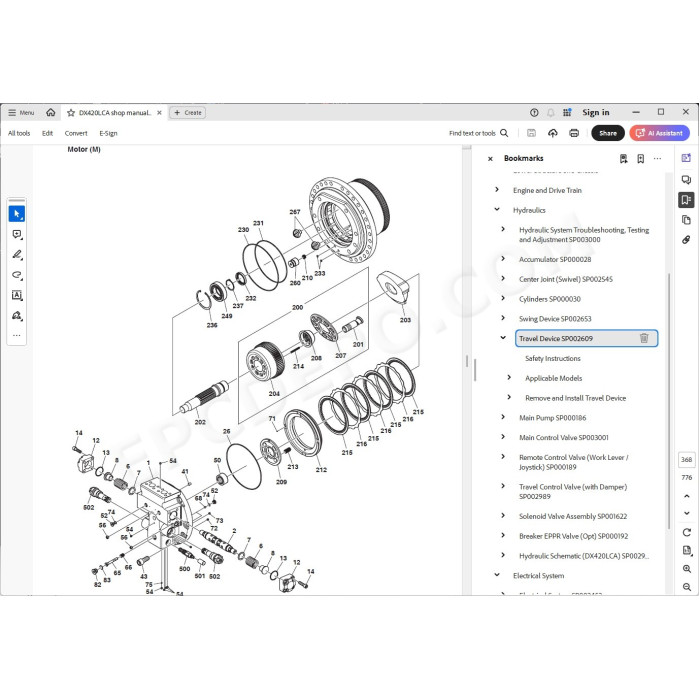Image resolution: width=700 pixels, height=700 pixels.
Task: Open the Attachments paperclip icon
Action: pos(686,240)
